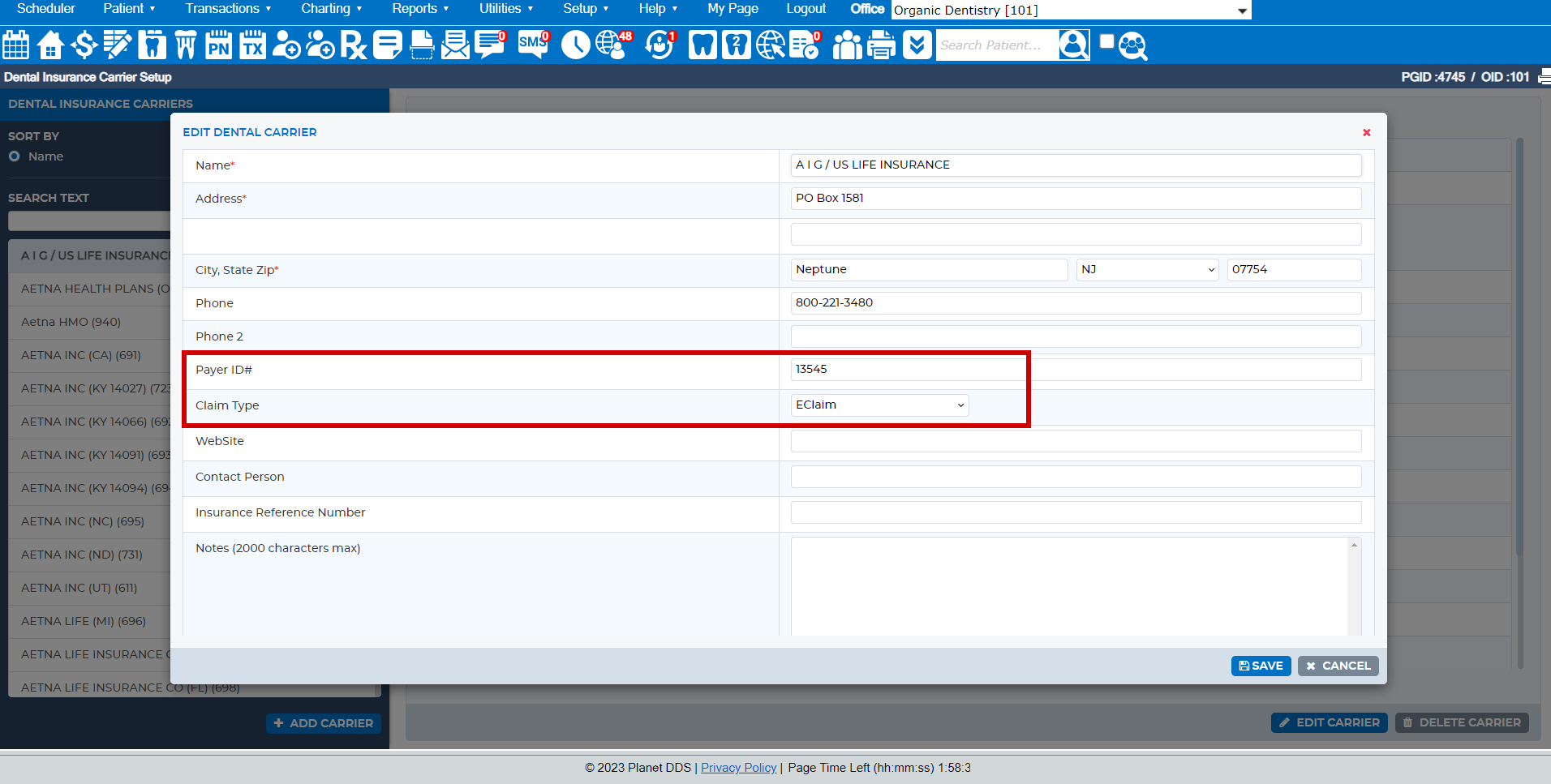The image size is (1551, 784).
Task: Click the globe with cursor icon
Action: pos(771,45)
